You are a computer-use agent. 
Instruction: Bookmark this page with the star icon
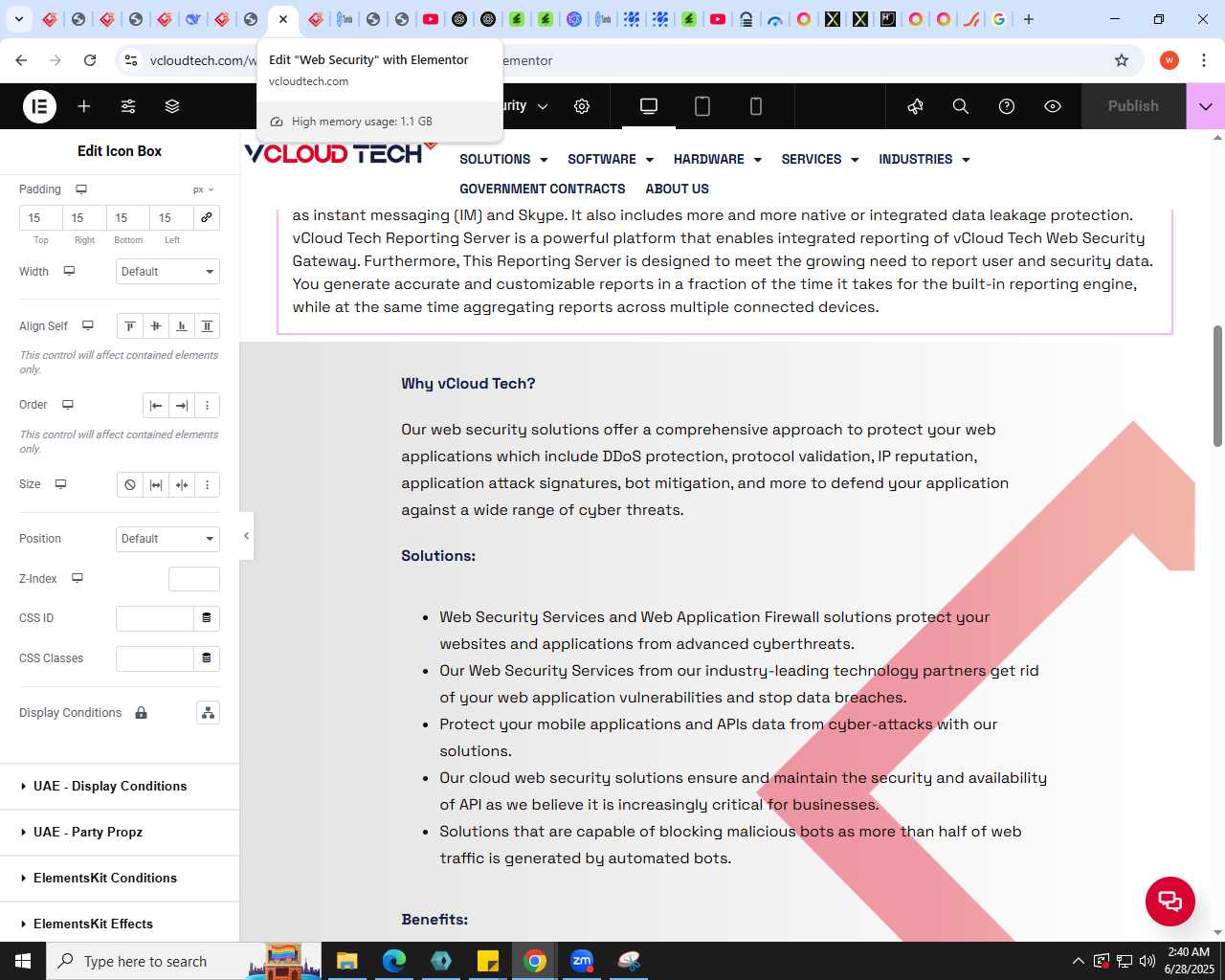[x=1122, y=60]
